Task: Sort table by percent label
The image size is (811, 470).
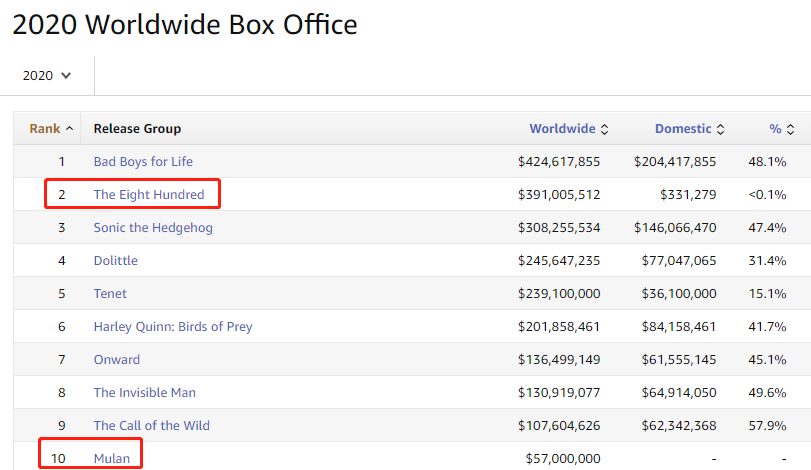Action: [775, 129]
